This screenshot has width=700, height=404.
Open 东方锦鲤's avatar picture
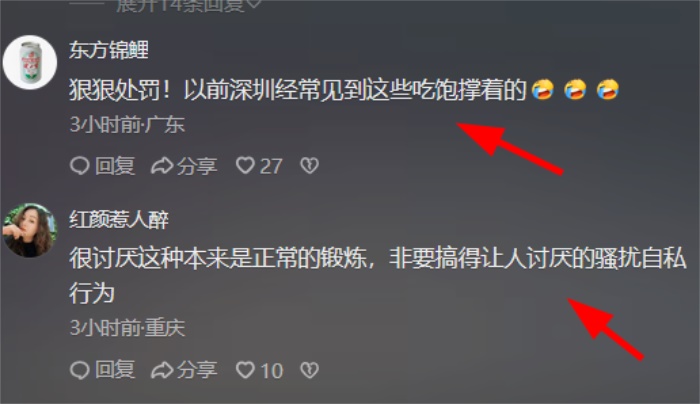coord(30,62)
